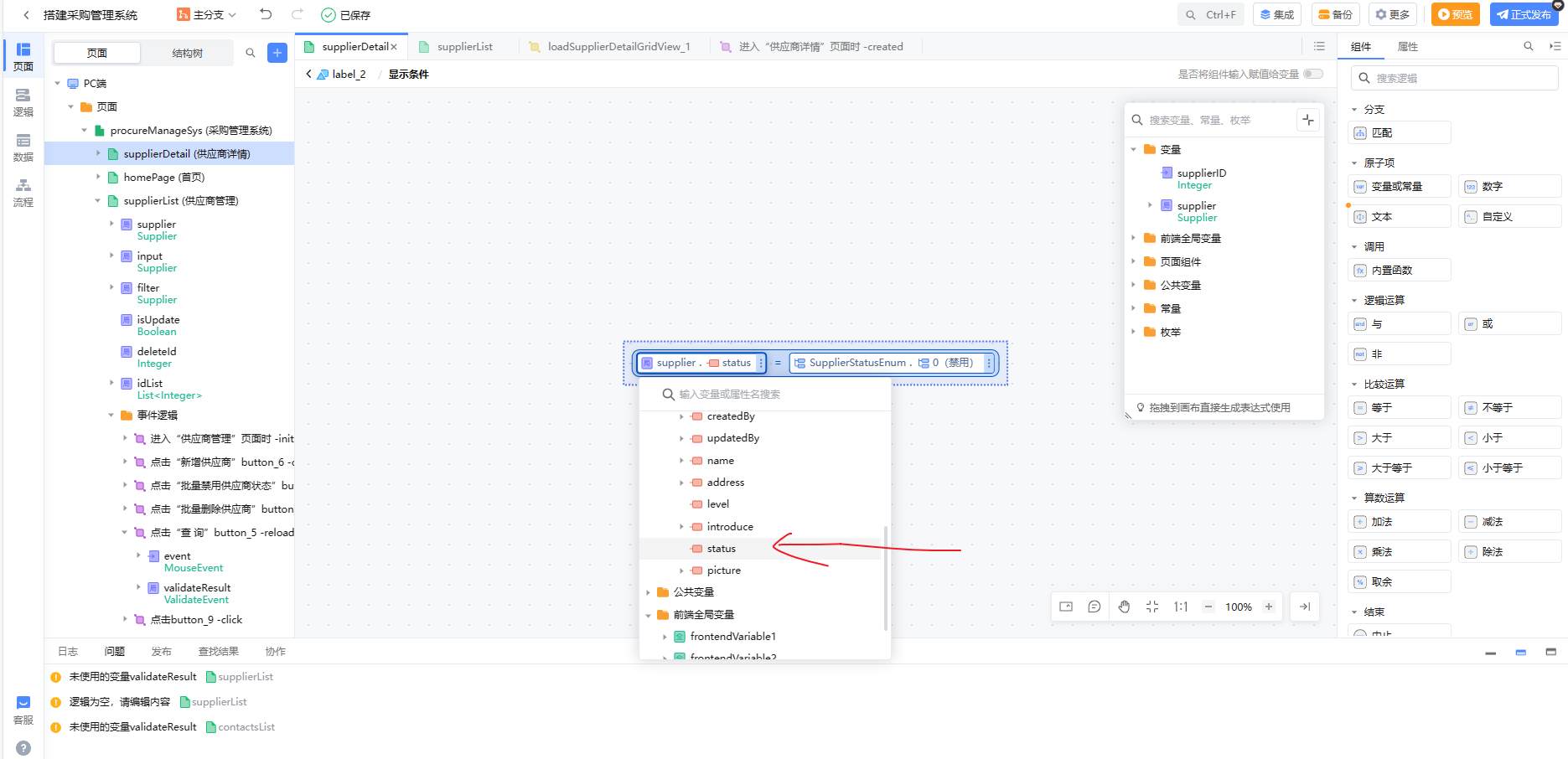Search the page tree with magnifier icon
The width and height of the screenshot is (1568, 759).
click(x=250, y=53)
